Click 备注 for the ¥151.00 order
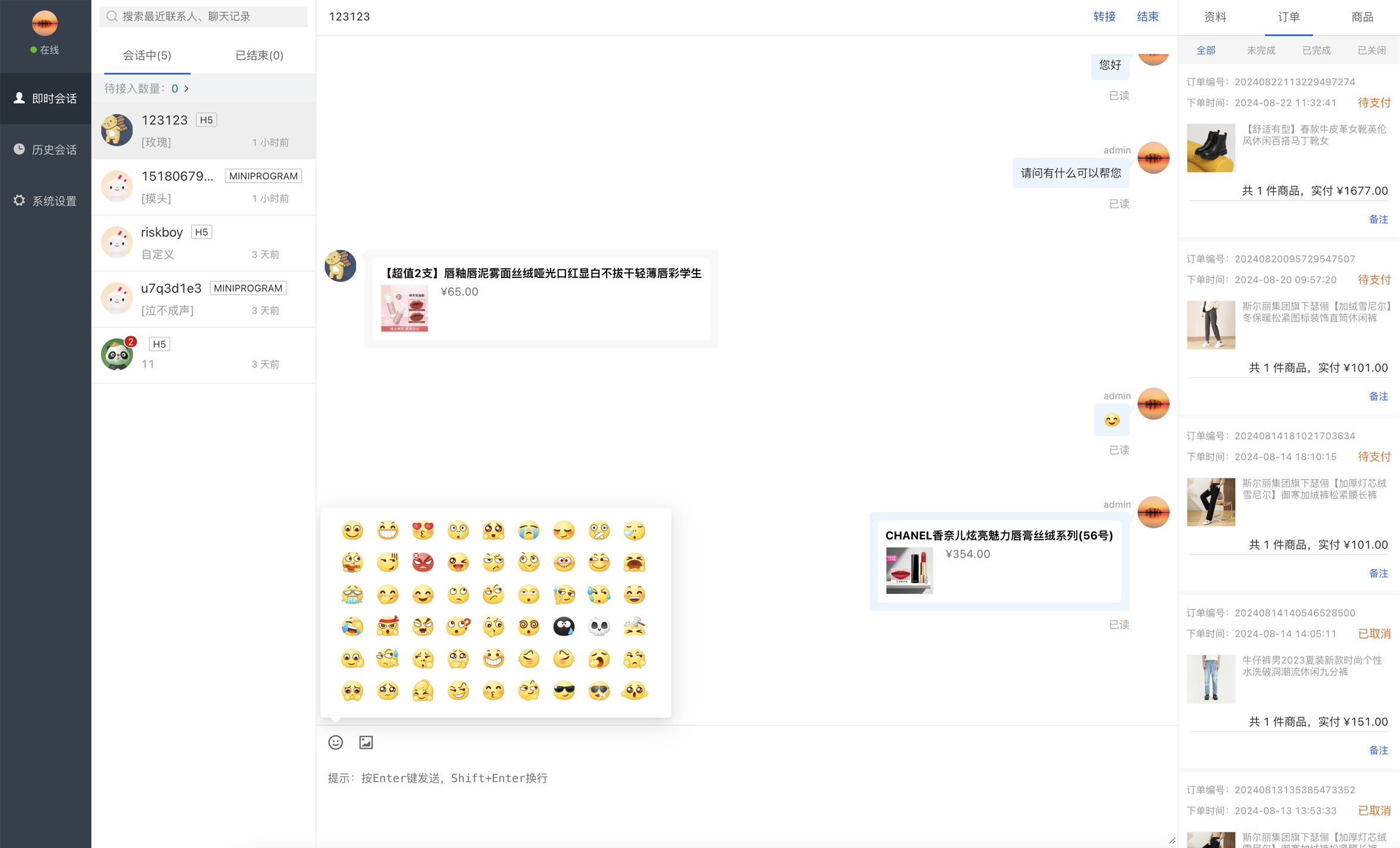Viewport: 1400px width, 848px height. [x=1379, y=750]
